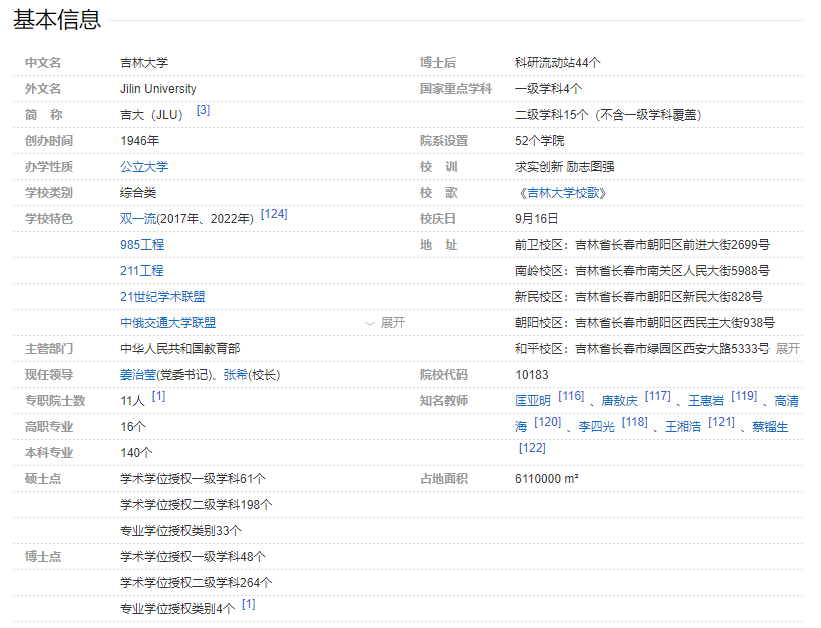This screenshot has width=821, height=628.
Task: Open famous teacher 王惠岩 link
Action: click(x=706, y=401)
